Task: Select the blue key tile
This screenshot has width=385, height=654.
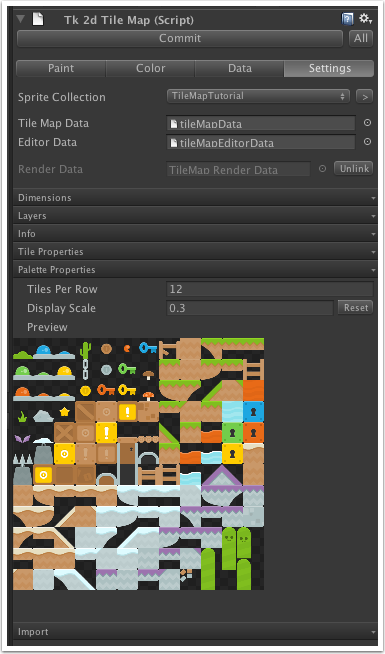Action: pyautogui.click(x=148, y=347)
